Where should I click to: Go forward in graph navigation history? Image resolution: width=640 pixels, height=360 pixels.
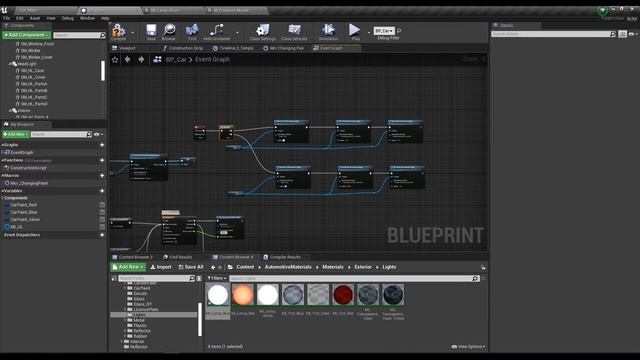(141, 60)
